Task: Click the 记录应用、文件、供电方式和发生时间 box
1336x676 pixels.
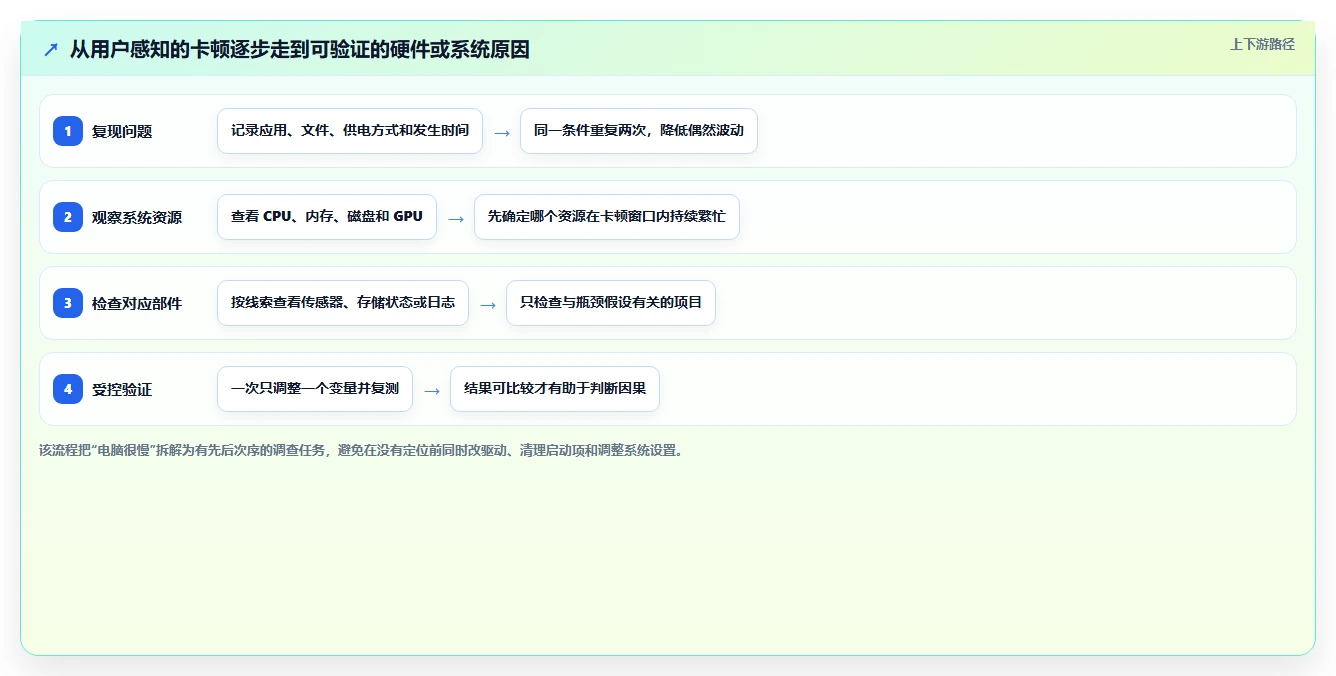Action: [350, 131]
